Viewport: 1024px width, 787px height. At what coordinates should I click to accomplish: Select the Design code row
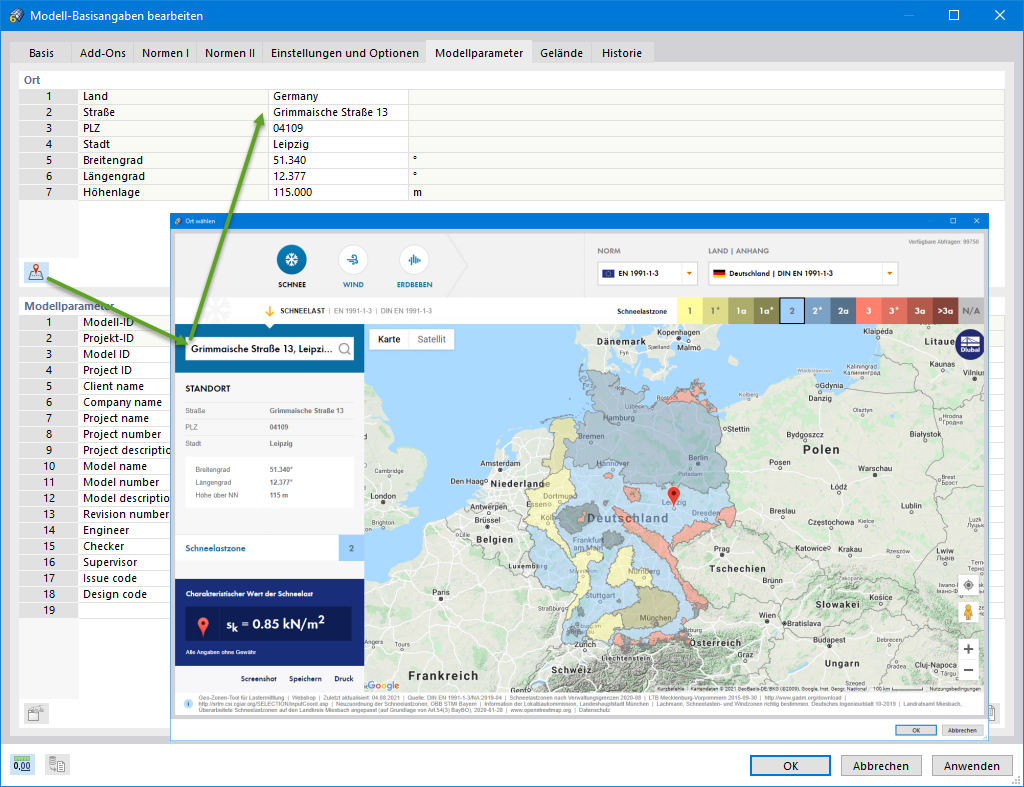tap(95, 594)
